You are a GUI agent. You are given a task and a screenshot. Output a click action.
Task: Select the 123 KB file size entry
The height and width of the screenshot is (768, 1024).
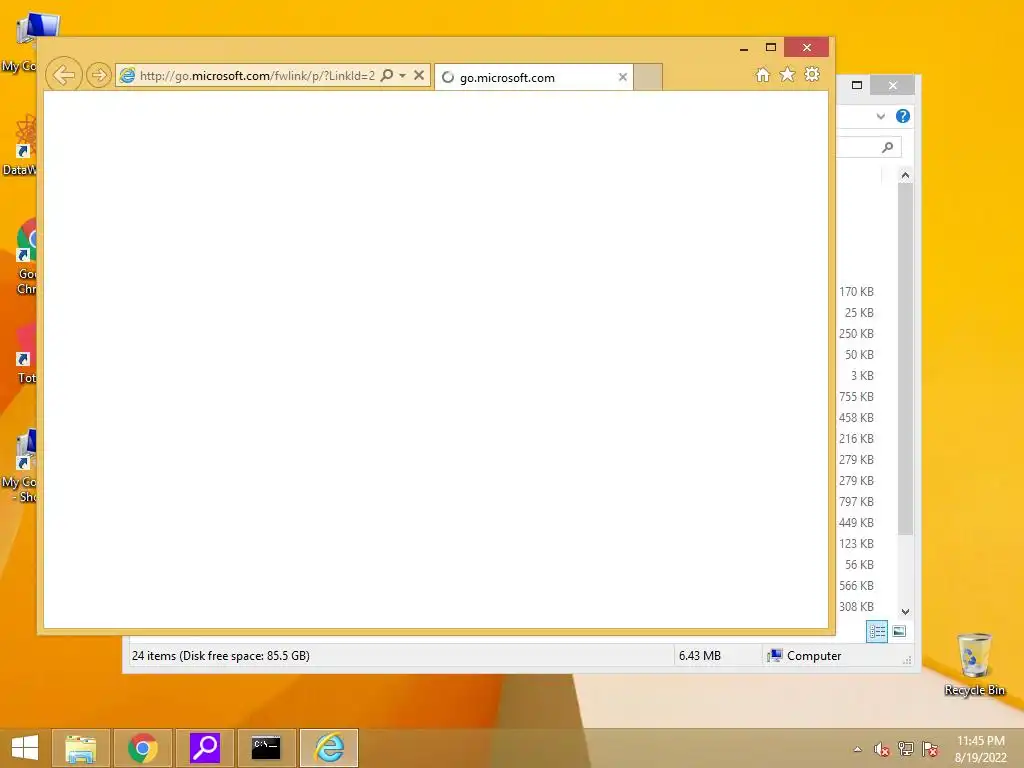click(856, 543)
